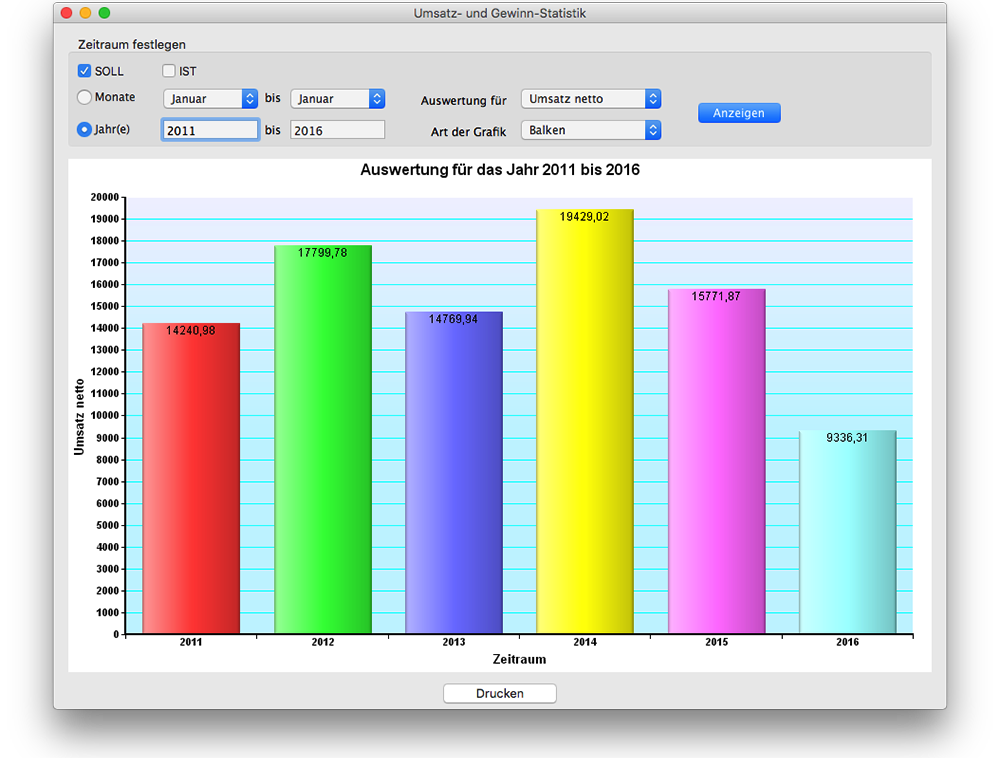
Task: Click the green 2012 bar
Action: [323, 439]
